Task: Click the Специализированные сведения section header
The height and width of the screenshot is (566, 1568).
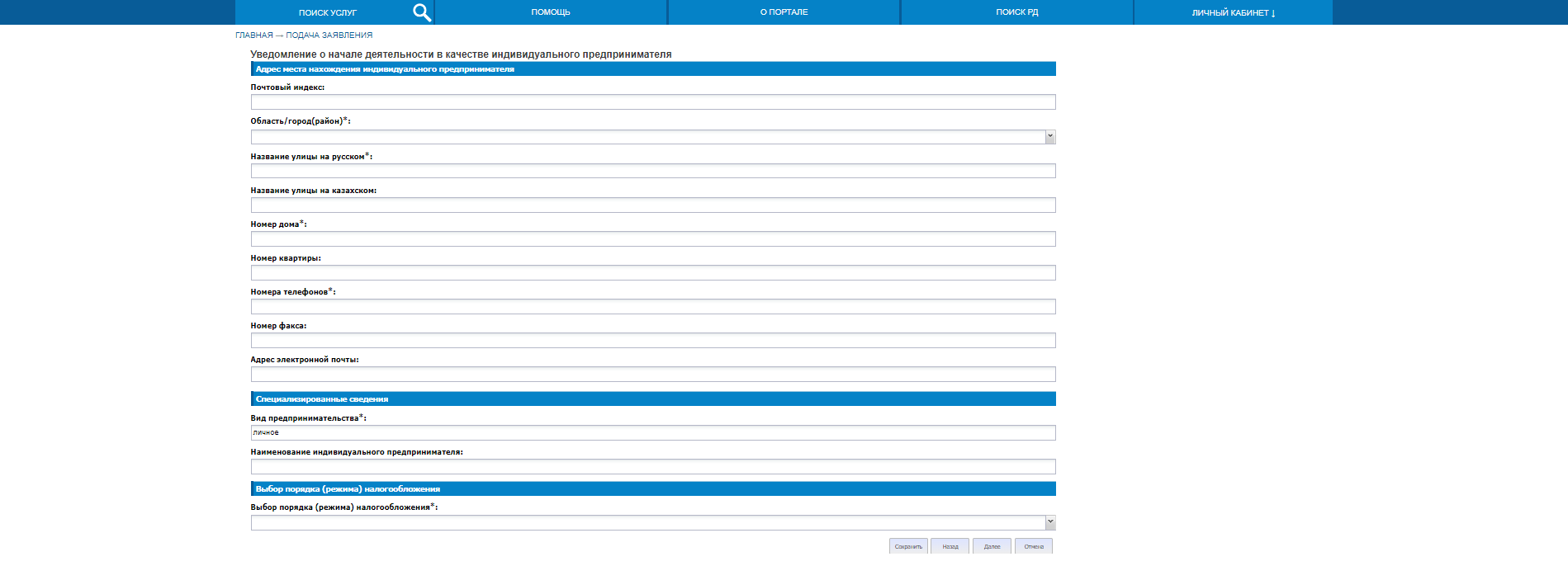Action: (x=653, y=399)
